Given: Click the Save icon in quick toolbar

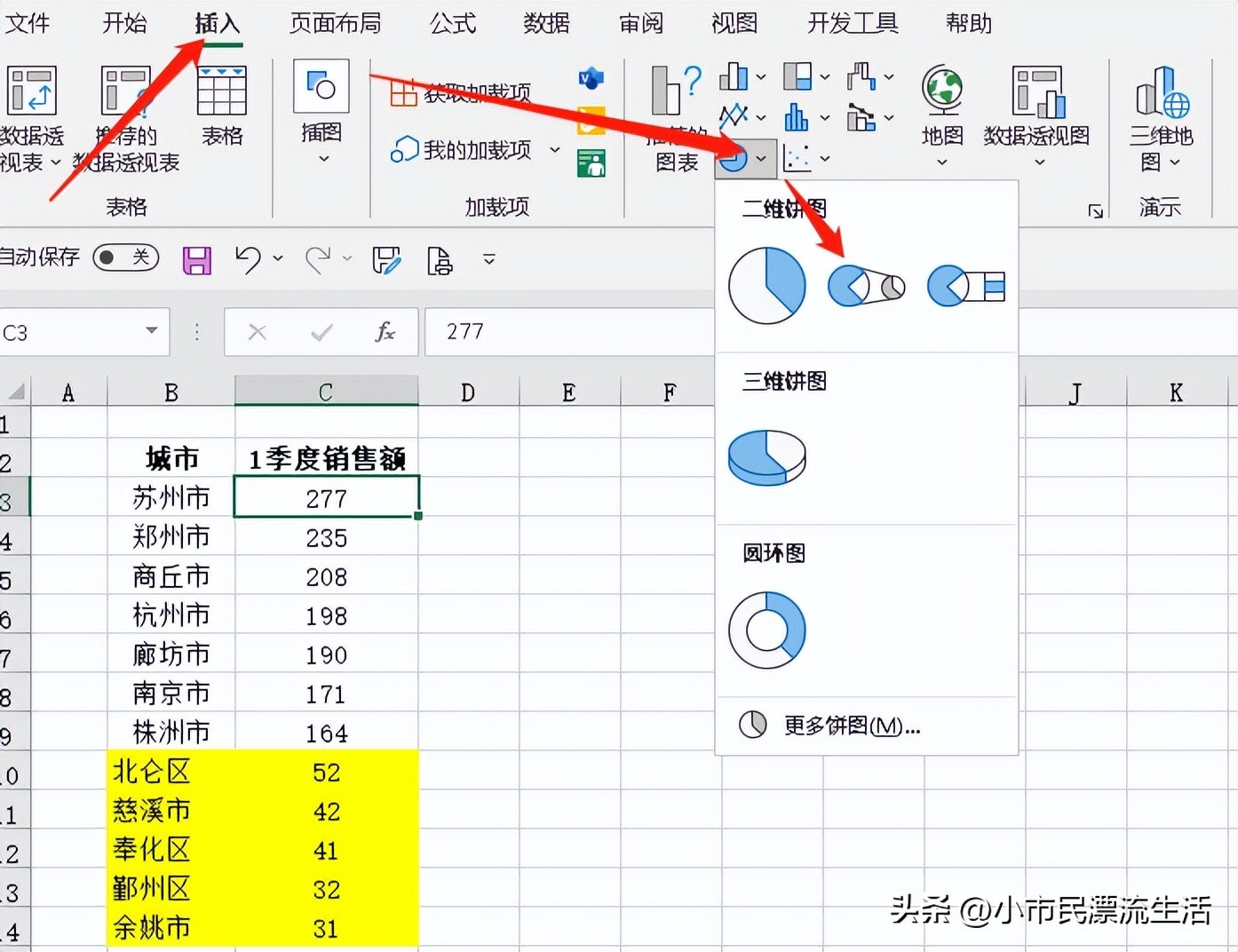Looking at the screenshot, I should pyautogui.click(x=197, y=260).
